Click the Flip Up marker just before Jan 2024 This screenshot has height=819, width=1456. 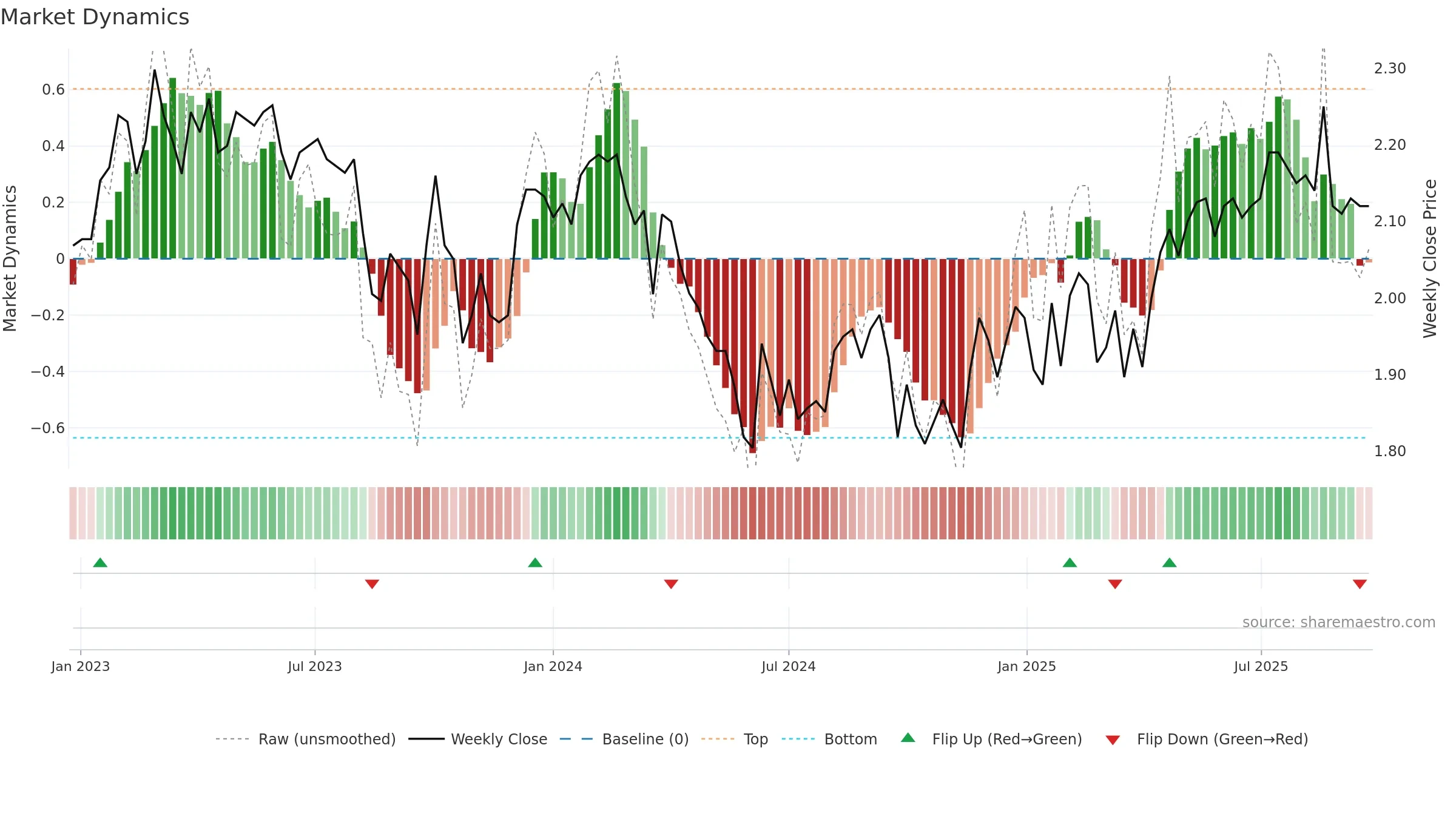click(535, 562)
